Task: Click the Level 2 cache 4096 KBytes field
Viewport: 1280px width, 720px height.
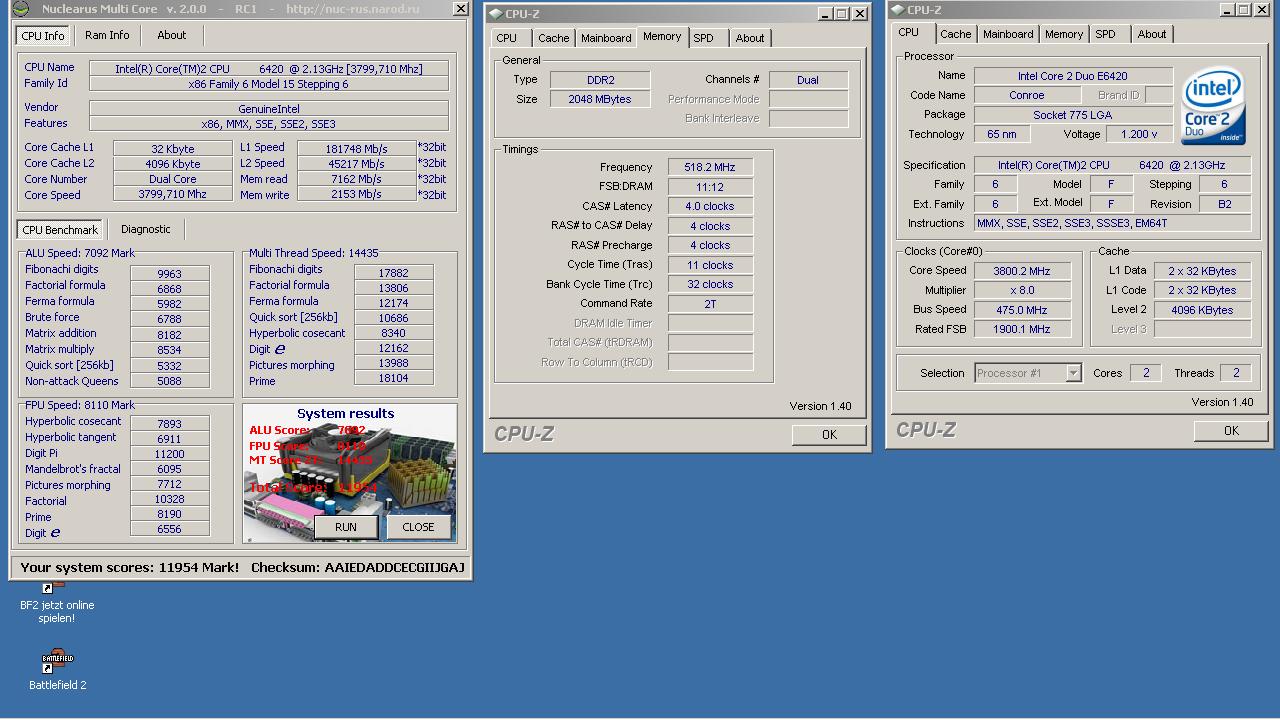Action: click(1202, 310)
